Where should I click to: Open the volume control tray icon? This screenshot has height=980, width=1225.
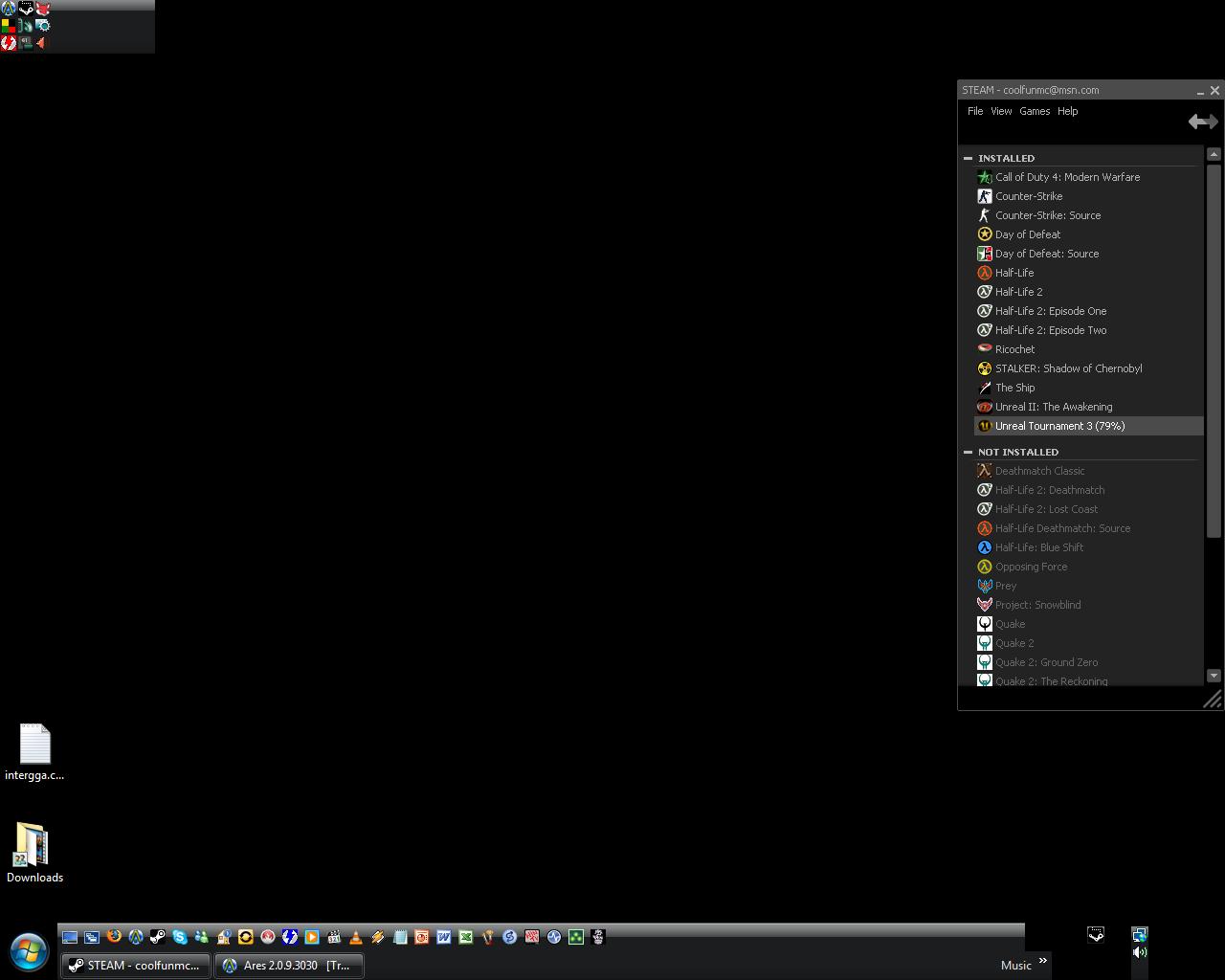point(1139,951)
